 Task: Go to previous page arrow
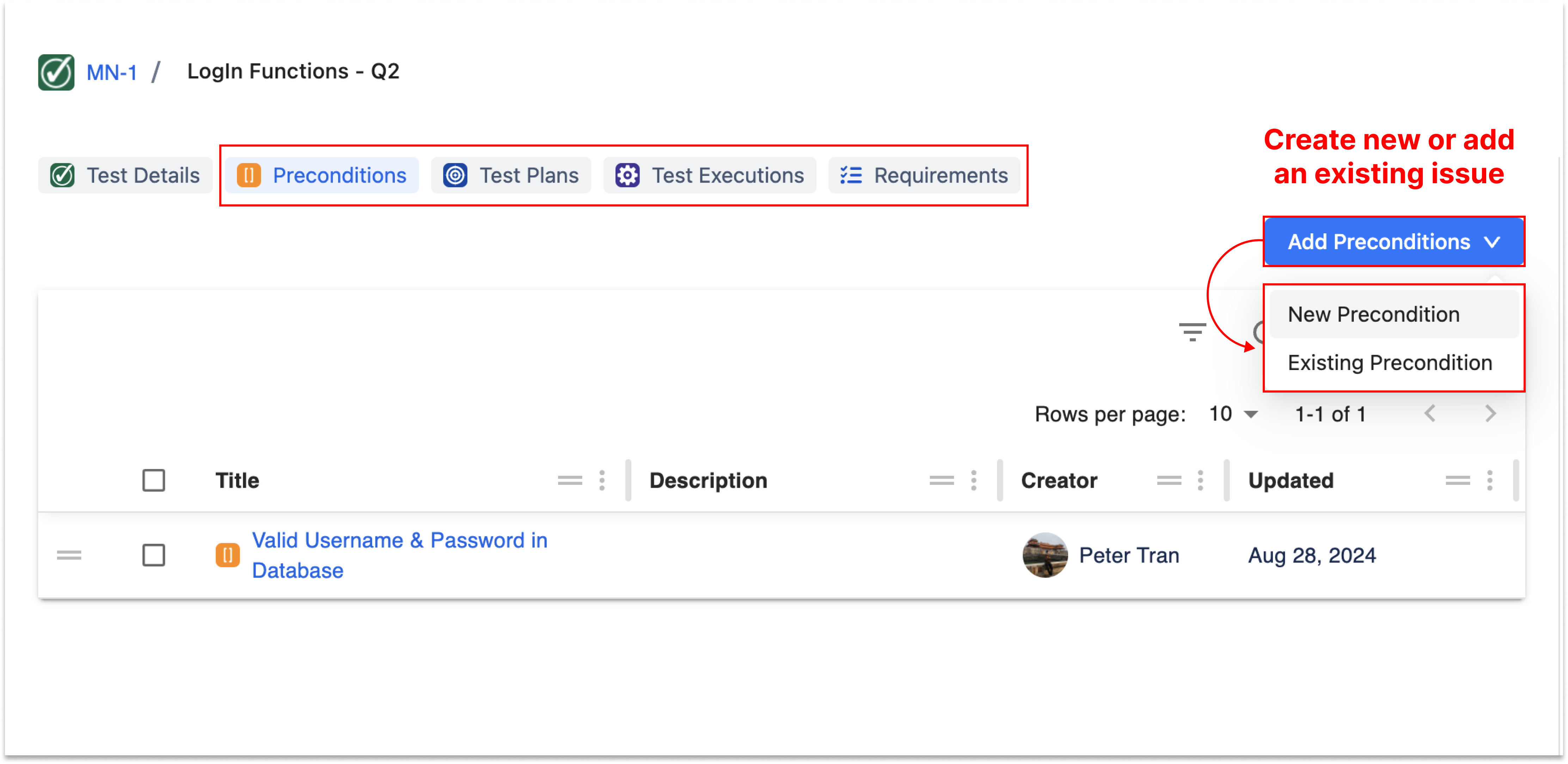click(1430, 414)
